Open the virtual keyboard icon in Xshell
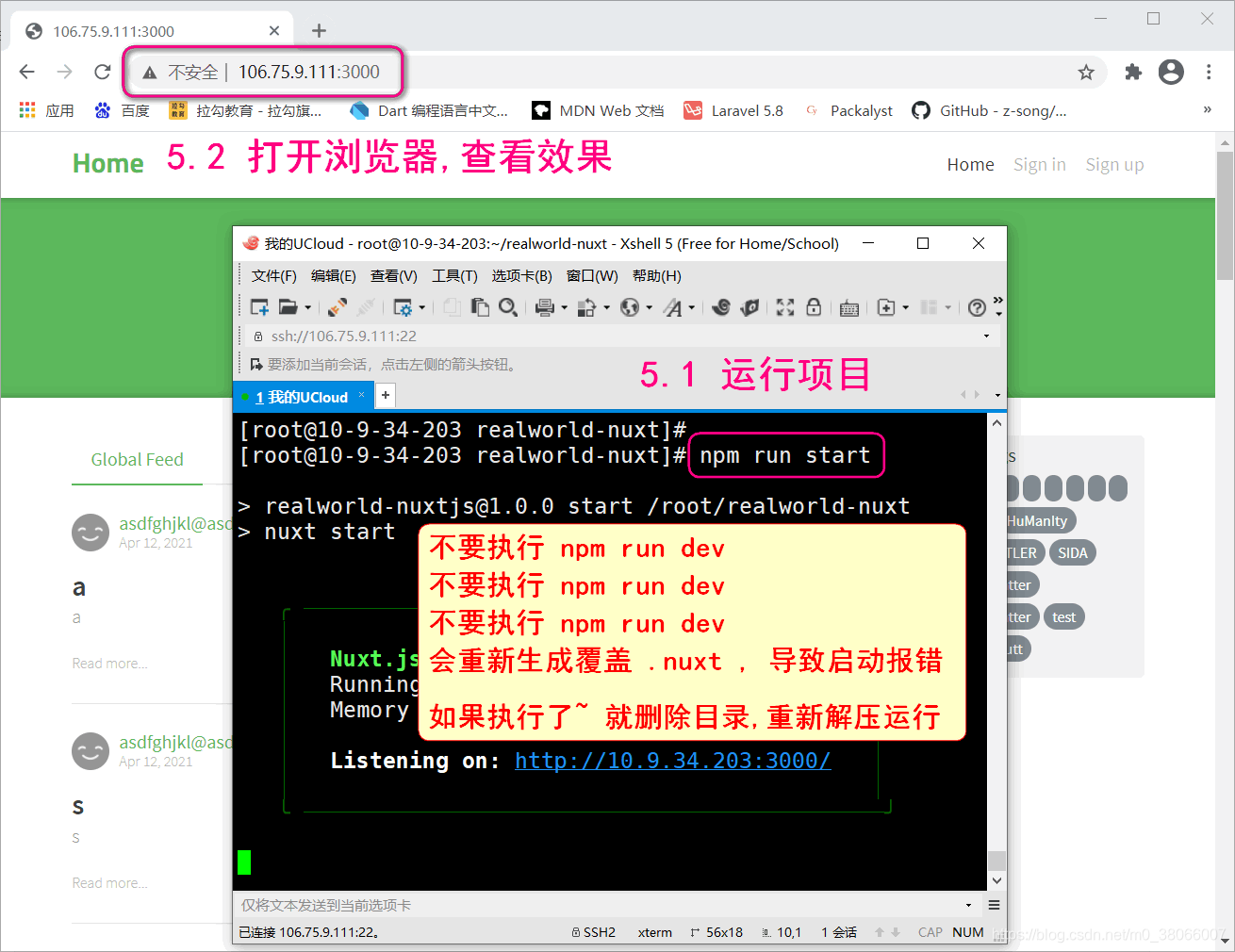The width and height of the screenshot is (1235, 952). point(848,308)
